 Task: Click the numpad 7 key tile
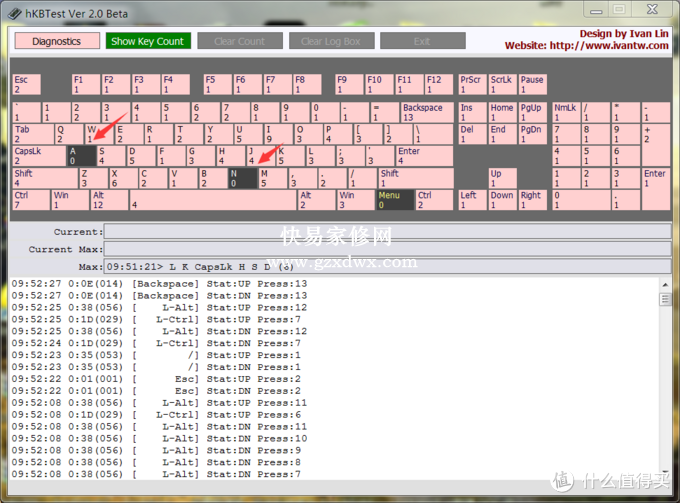566,134
